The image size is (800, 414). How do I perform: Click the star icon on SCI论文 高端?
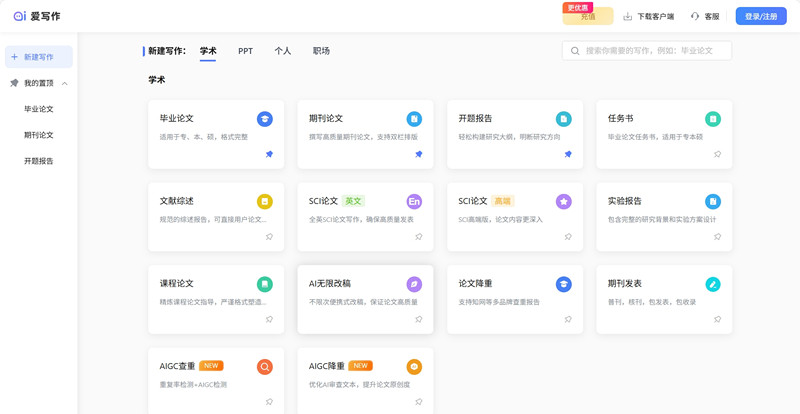click(564, 202)
